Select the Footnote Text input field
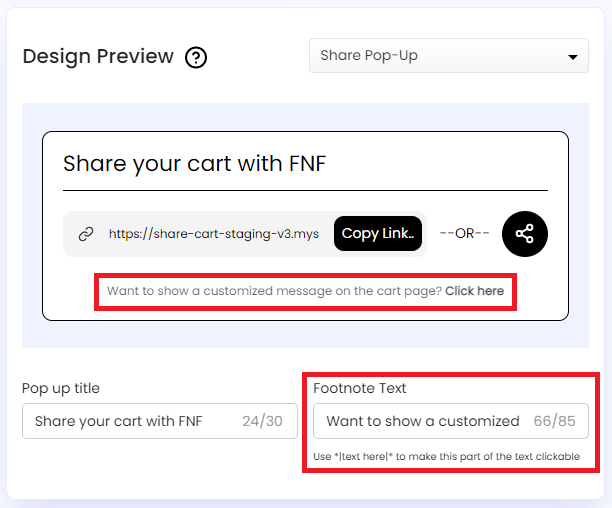The width and height of the screenshot is (612, 508). point(451,421)
